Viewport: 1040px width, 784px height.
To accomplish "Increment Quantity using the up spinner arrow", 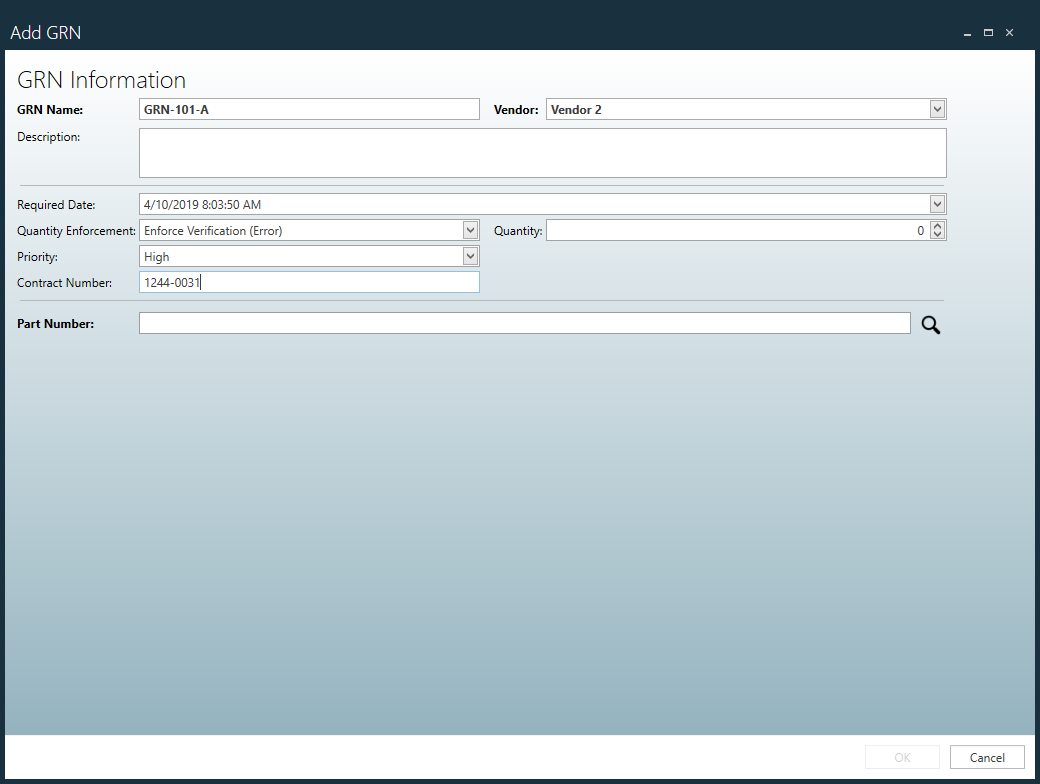I will pyautogui.click(x=937, y=225).
